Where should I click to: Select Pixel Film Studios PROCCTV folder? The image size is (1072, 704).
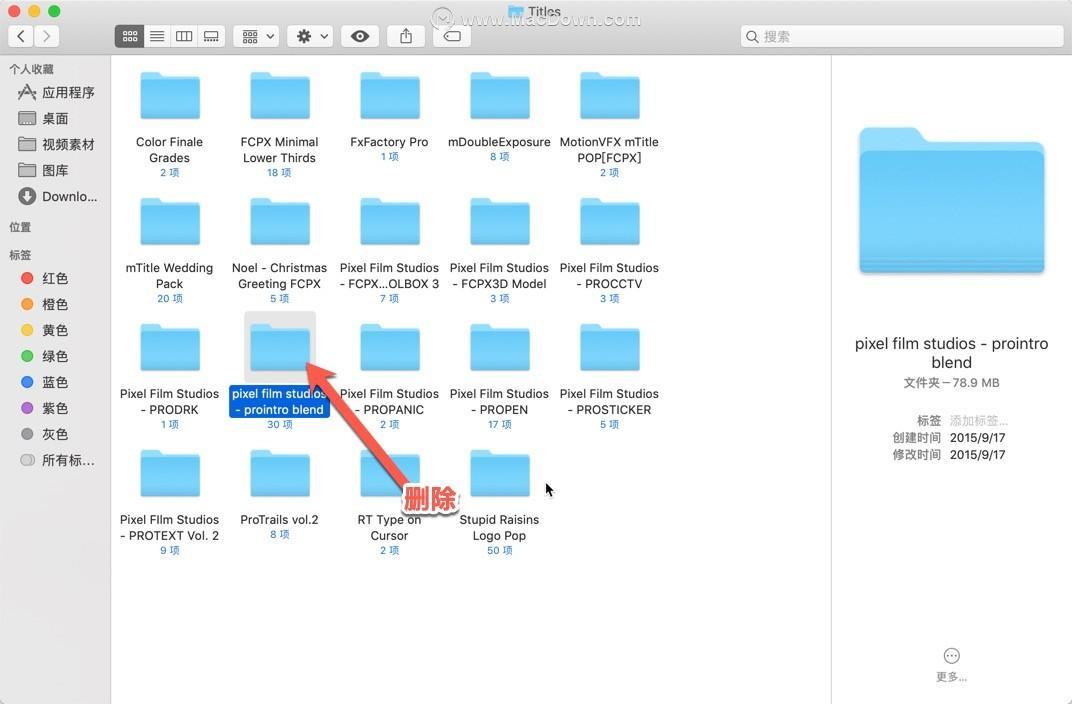point(610,222)
